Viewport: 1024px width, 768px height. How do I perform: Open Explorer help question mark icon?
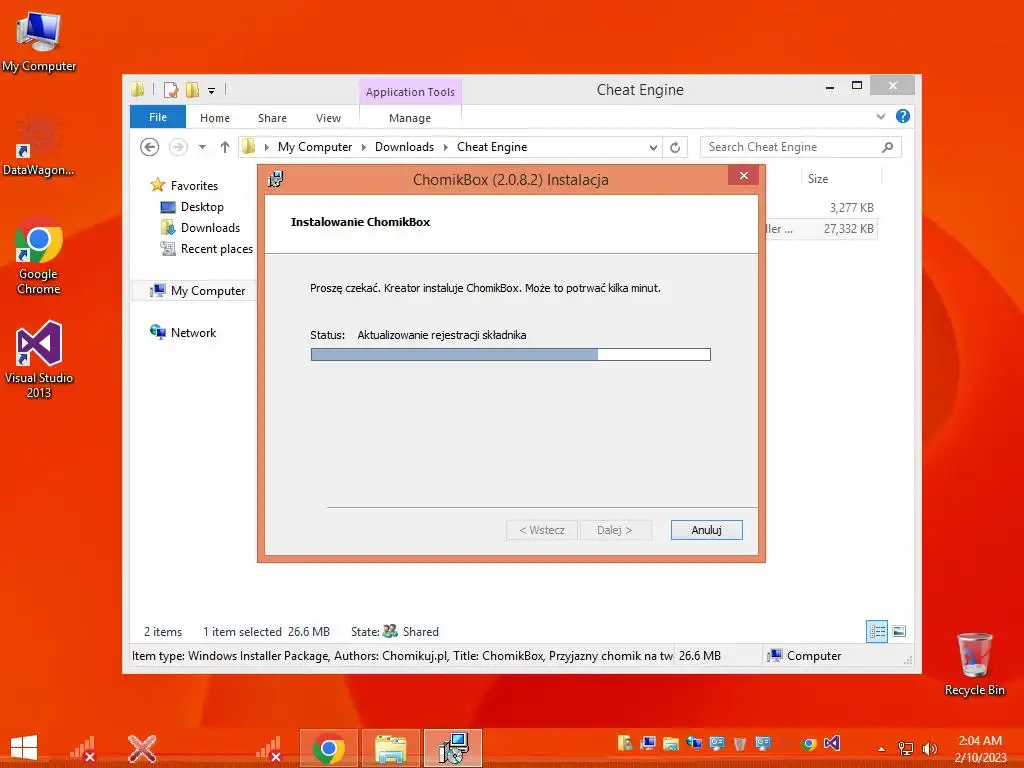pos(903,116)
